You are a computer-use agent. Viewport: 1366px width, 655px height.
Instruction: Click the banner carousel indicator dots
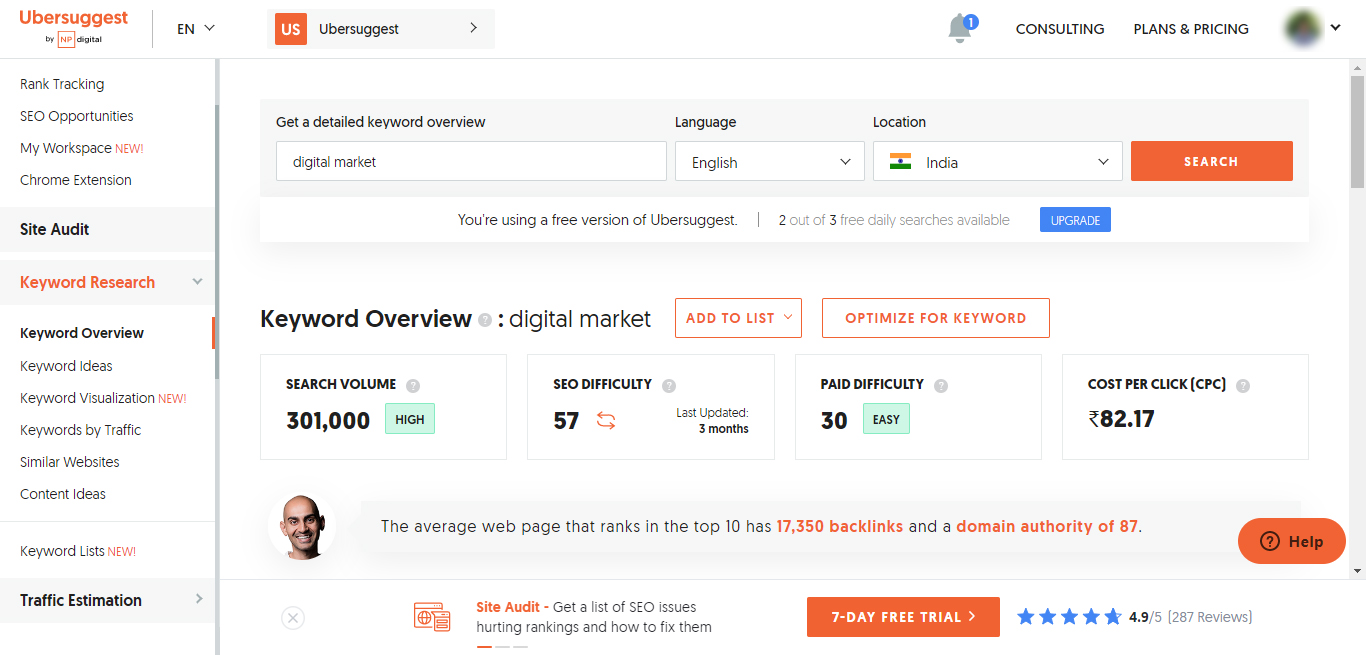click(x=502, y=647)
